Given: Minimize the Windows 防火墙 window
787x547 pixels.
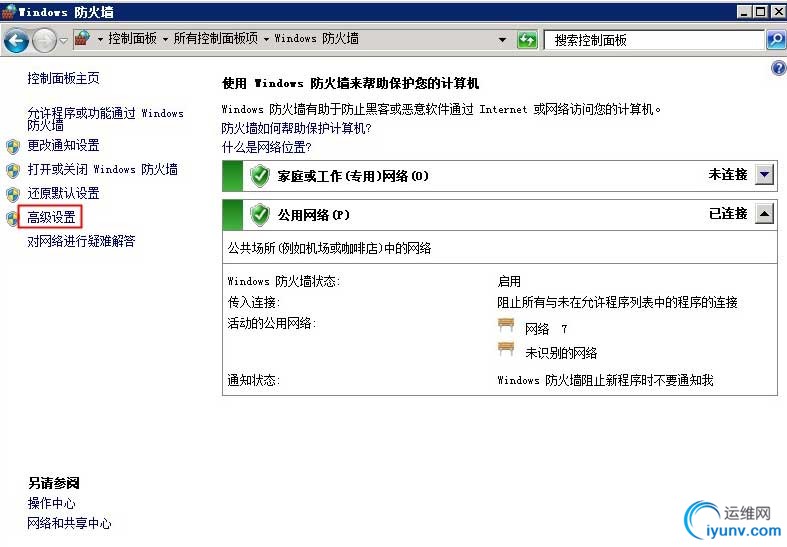Looking at the screenshot, I should 745,12.
